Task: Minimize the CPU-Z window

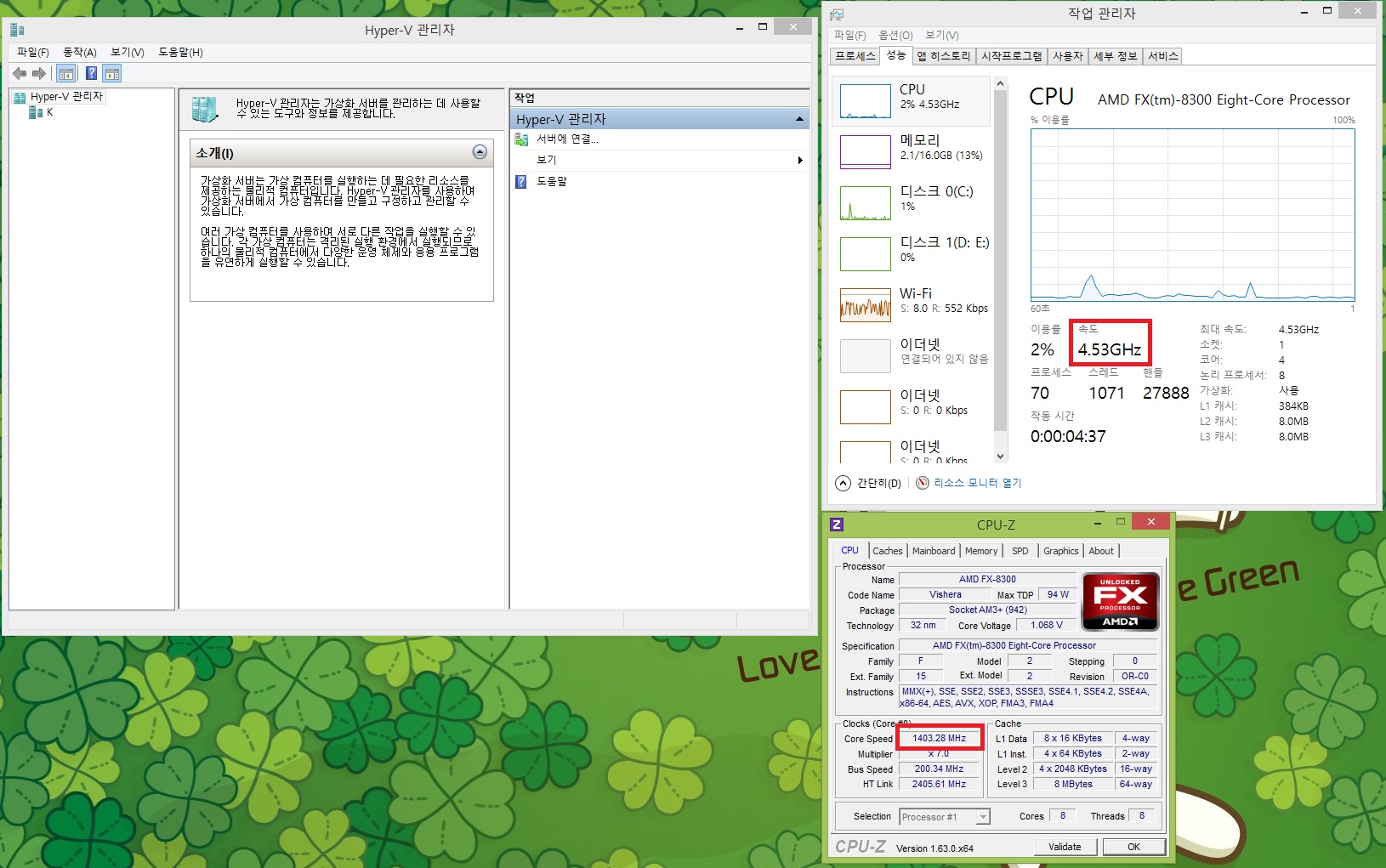Action: point(1098,522)
